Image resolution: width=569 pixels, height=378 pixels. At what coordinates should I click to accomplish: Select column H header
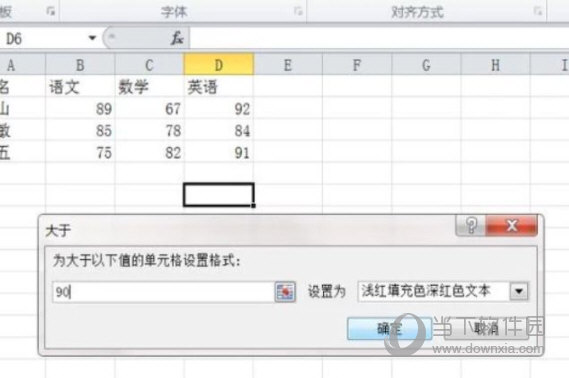click(x=496, y=65)
